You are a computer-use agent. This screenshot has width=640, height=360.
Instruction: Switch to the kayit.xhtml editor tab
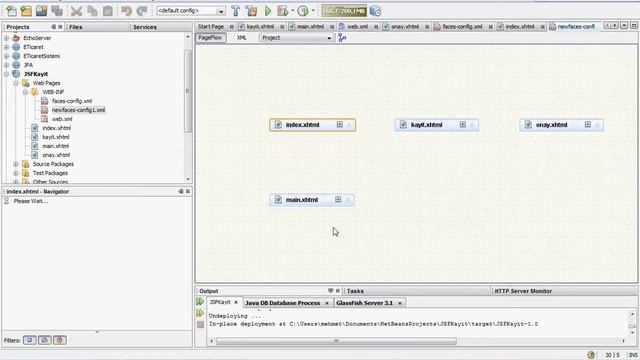[x=260, y=27]
